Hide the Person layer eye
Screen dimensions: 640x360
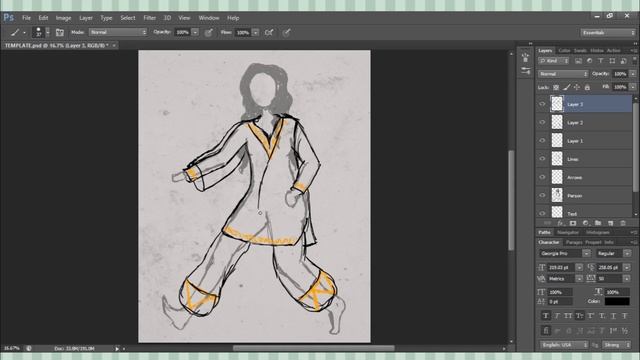tap(542, 196)
